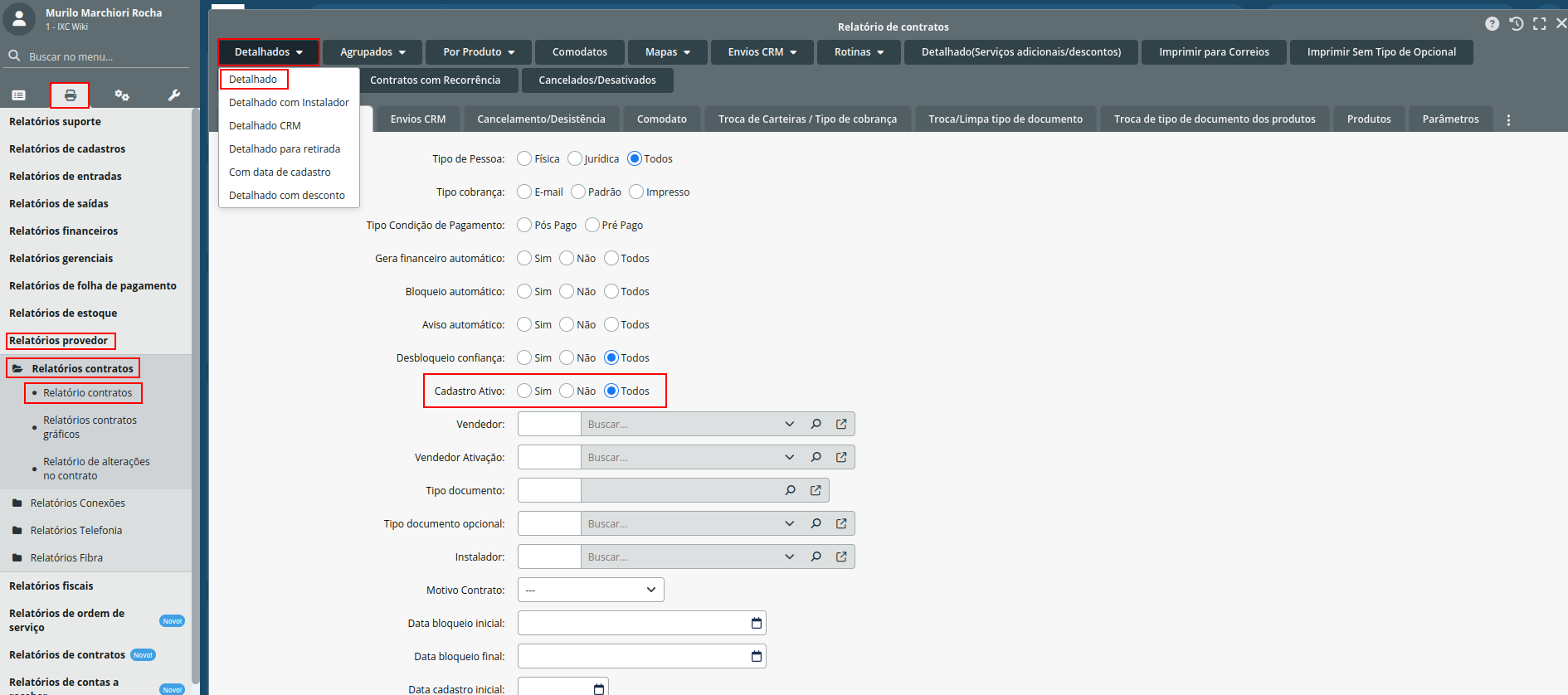Click Detalhado(Serviços adicionais/descontos) button

1021,51
